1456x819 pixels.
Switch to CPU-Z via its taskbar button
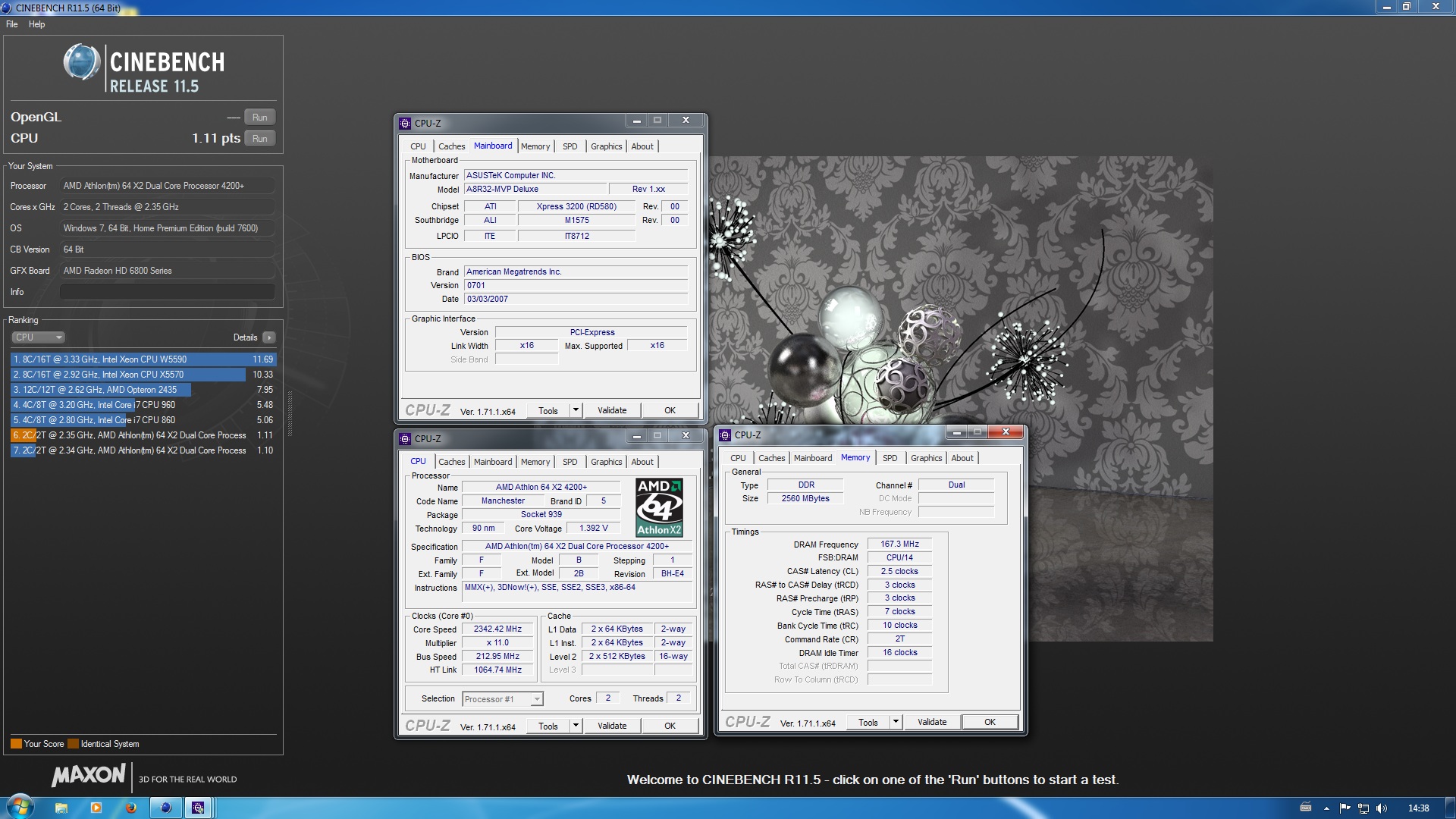[x=199, y=808]
